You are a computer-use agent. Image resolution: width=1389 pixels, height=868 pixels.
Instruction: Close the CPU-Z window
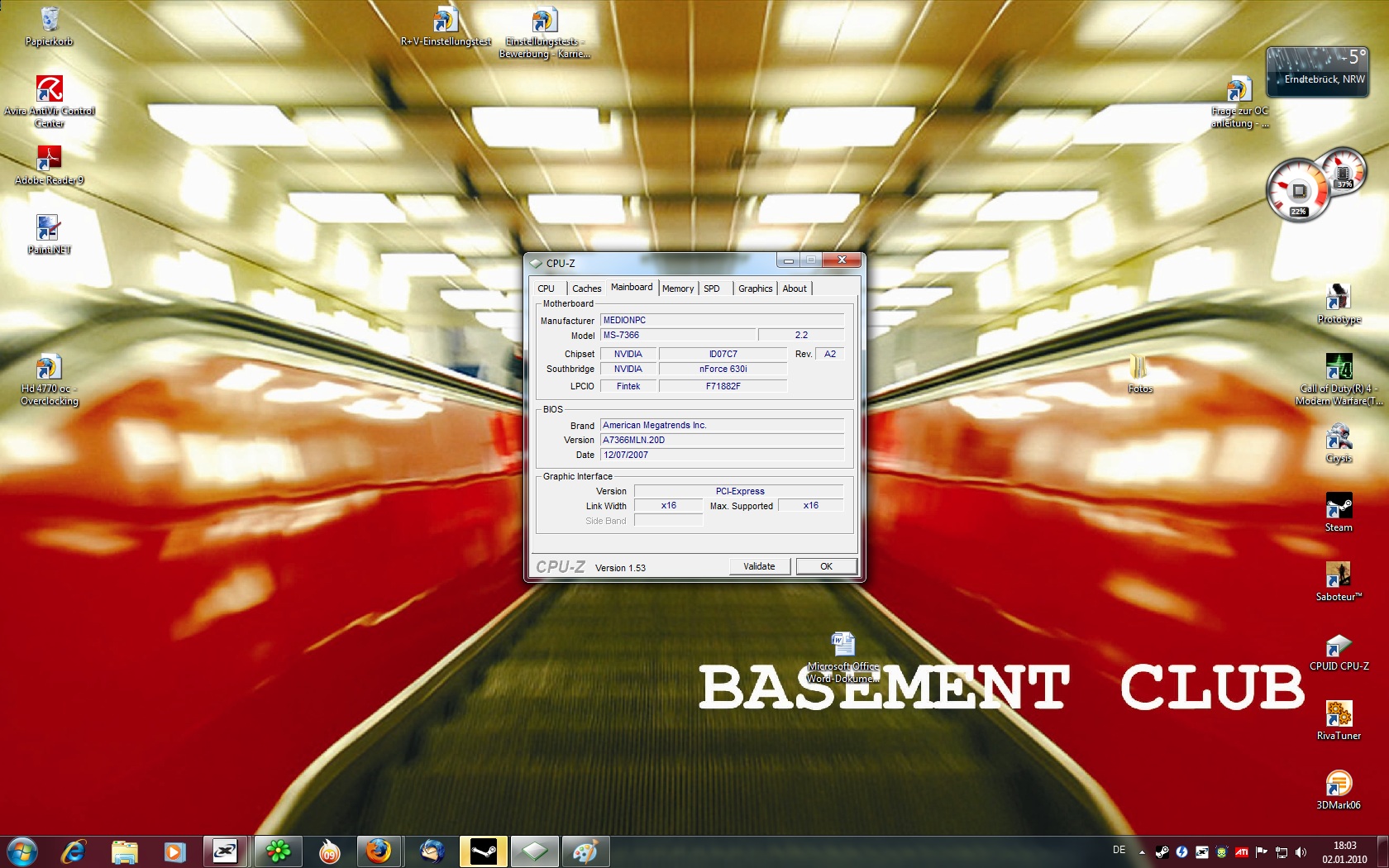pyautogui.click(x=842, y=260)
